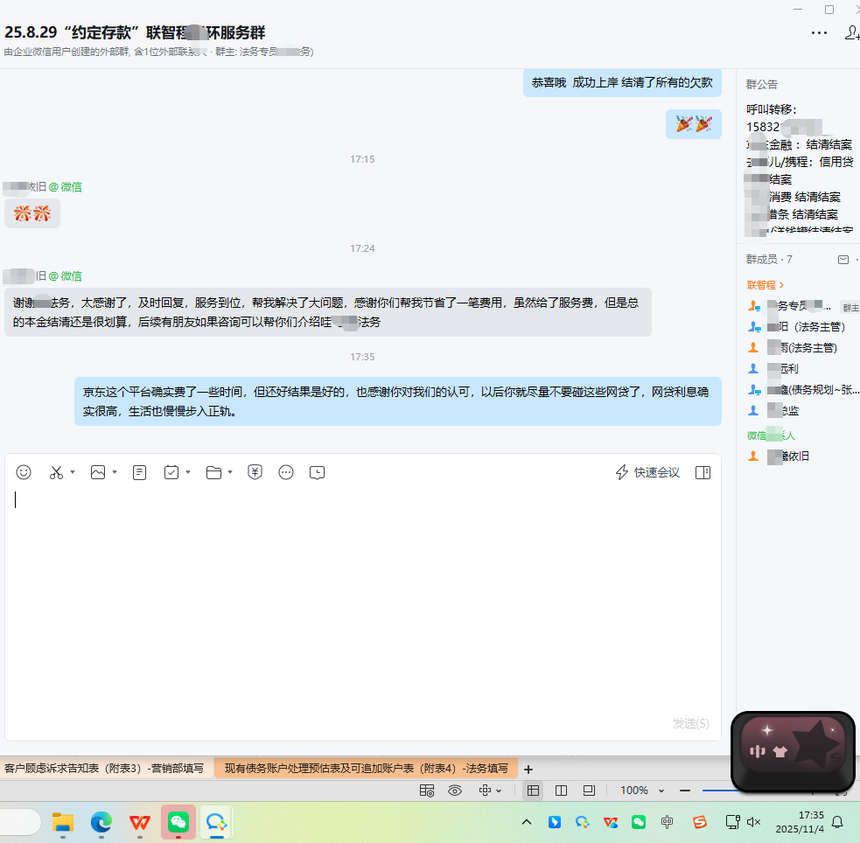This screenshot has width=860, height=843.
Task: Open the chat history icon in toolbar
Action: point(317,472)
